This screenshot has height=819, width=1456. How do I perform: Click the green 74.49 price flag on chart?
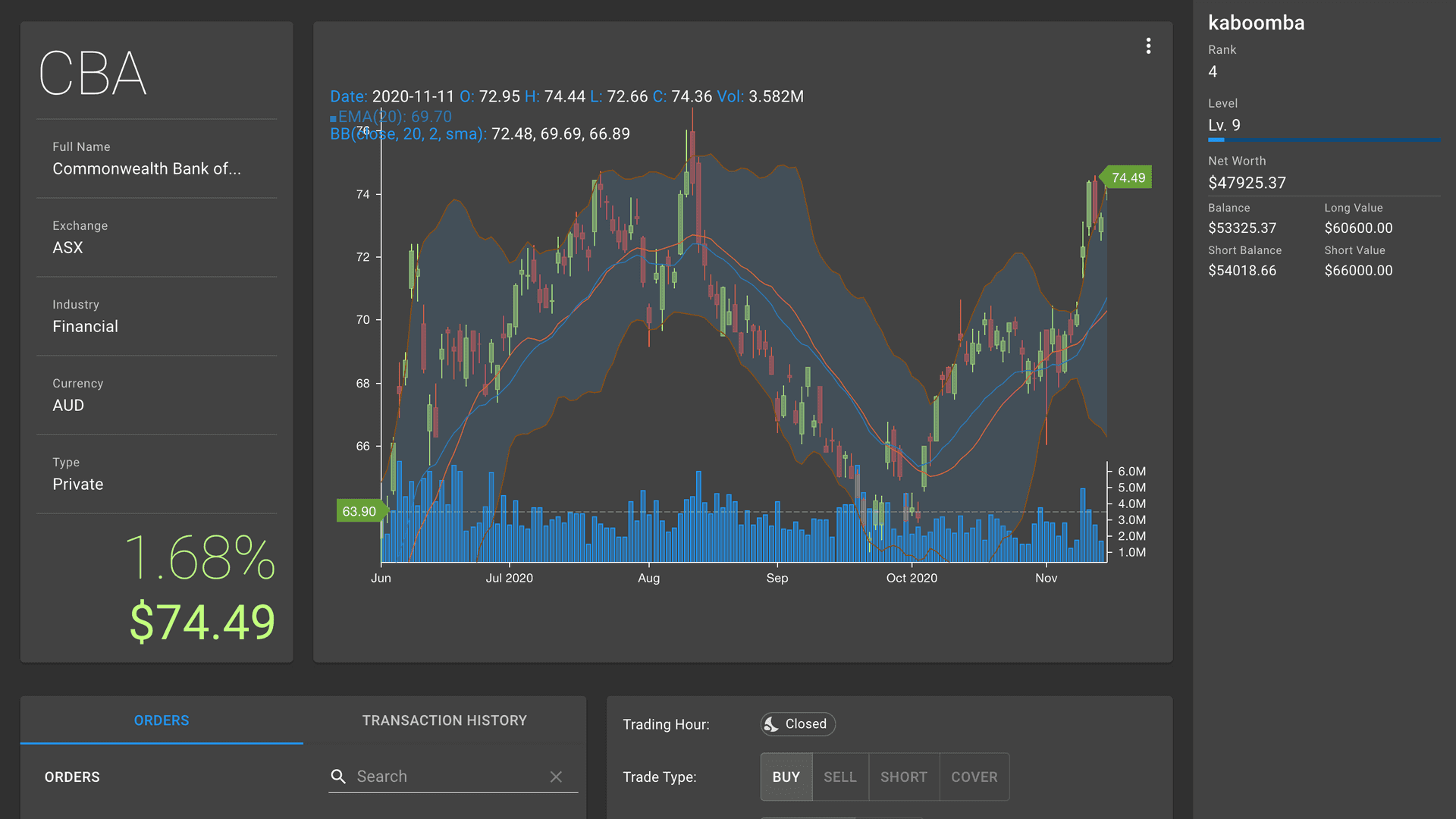tap(1127, 177)
